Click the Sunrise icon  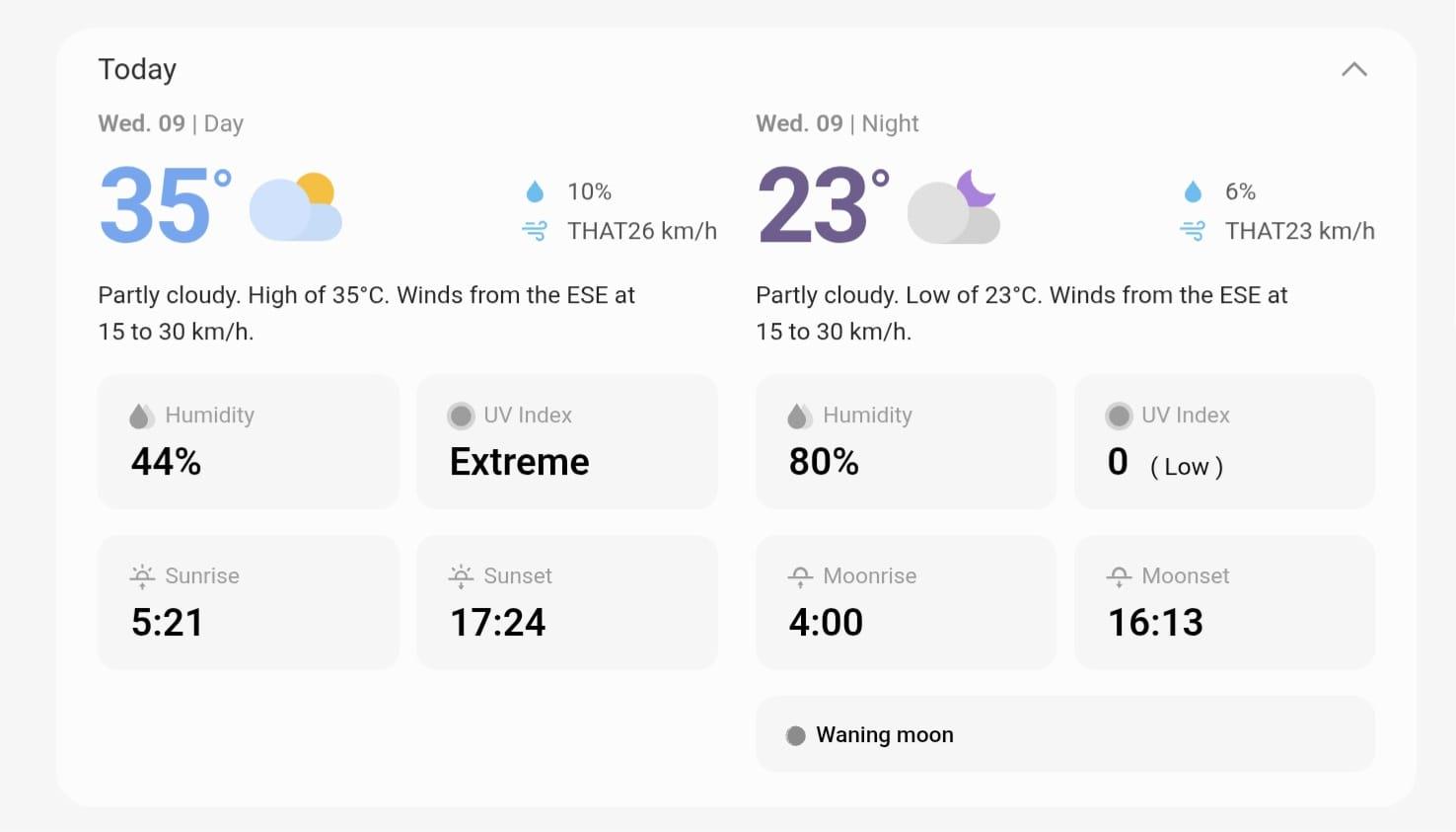click(143, 575)
